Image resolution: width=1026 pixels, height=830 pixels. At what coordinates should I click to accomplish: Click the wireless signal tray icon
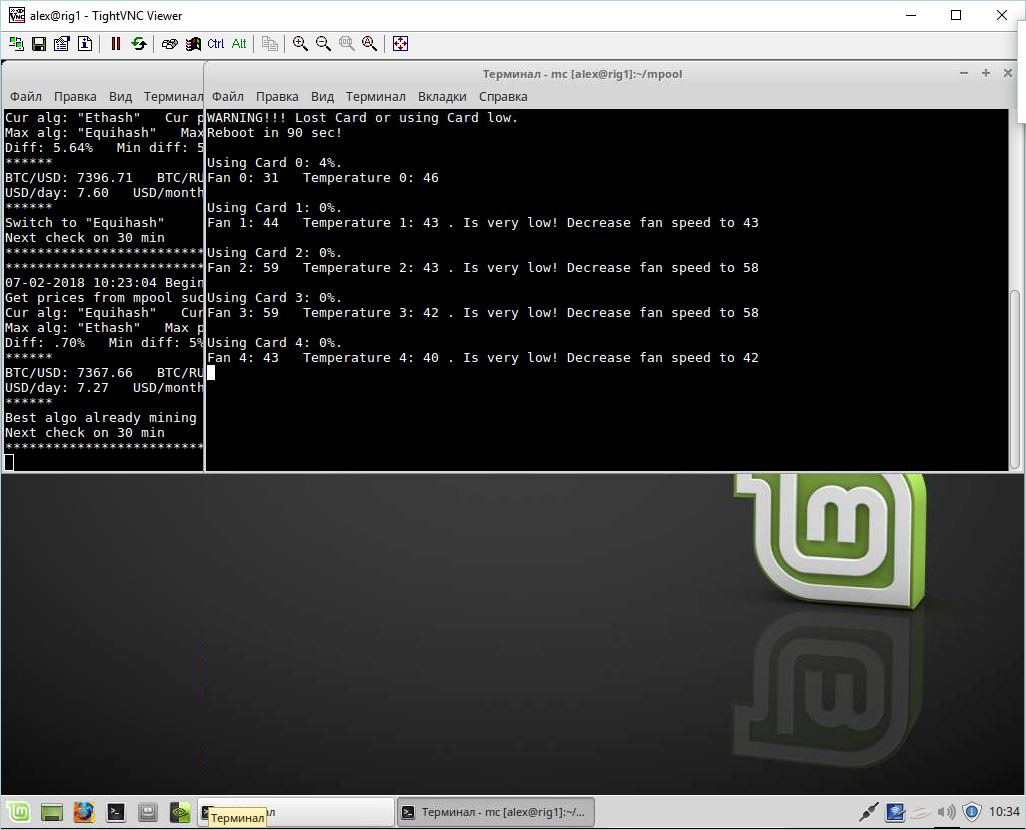[921, 812]
